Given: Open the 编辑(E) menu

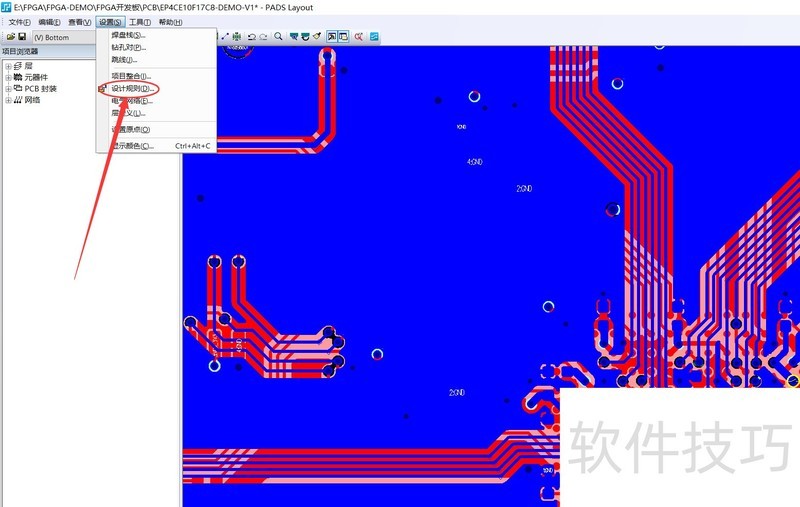Looking at the screenshot, I should tap(49, 22).
